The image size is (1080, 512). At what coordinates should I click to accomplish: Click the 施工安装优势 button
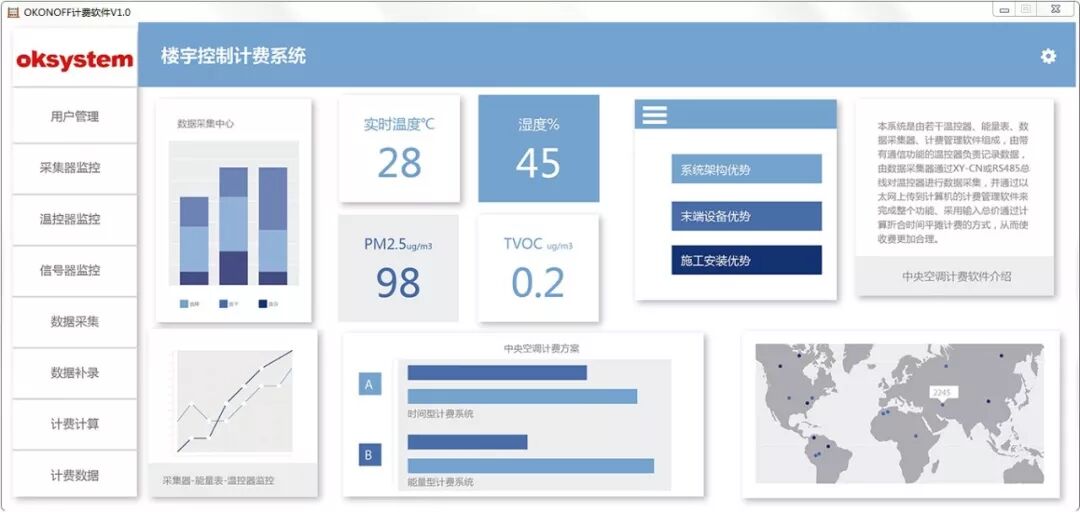[747, 260]
